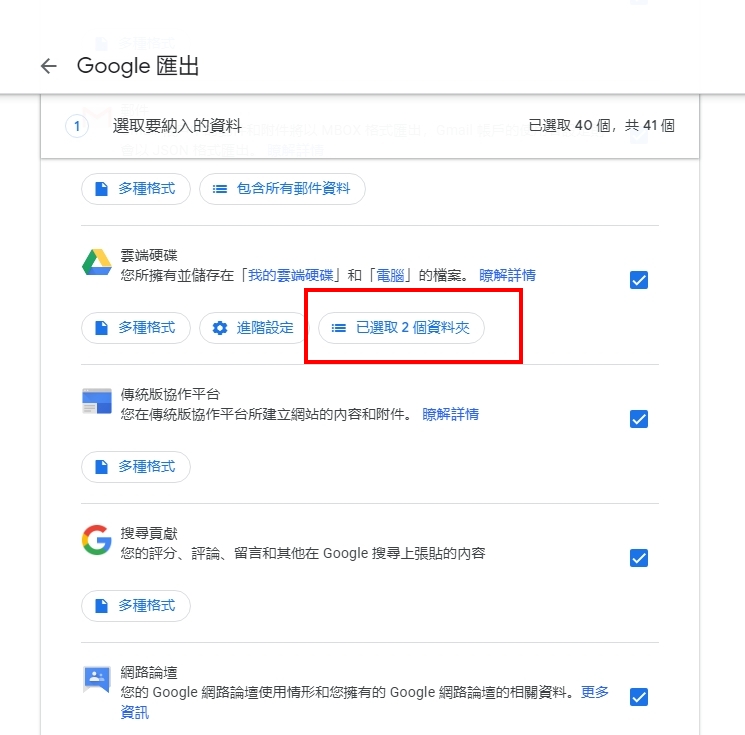
Task: Uncheck the 搜尋貢獻 checkbox
Action: coord(639,558)
